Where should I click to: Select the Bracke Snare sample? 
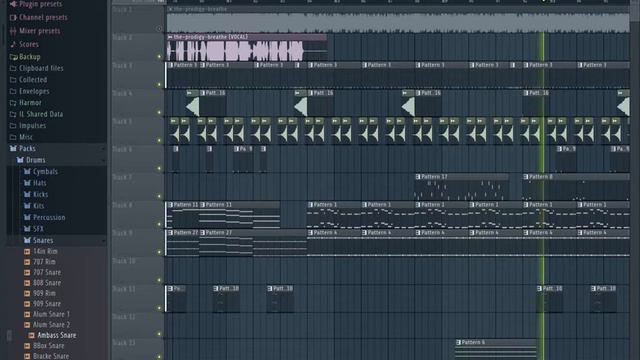pyautogui.click(x=51, y=356)
